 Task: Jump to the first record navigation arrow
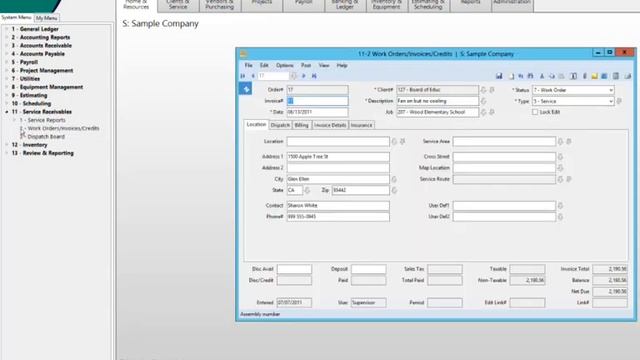click(x=243, y=76)
